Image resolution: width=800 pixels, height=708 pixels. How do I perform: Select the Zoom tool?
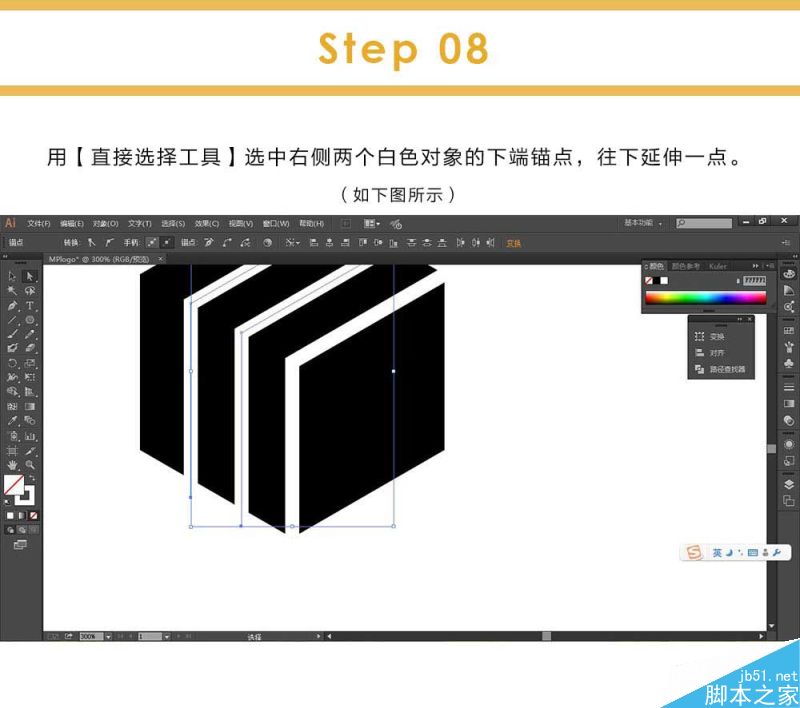click(30, 465)
